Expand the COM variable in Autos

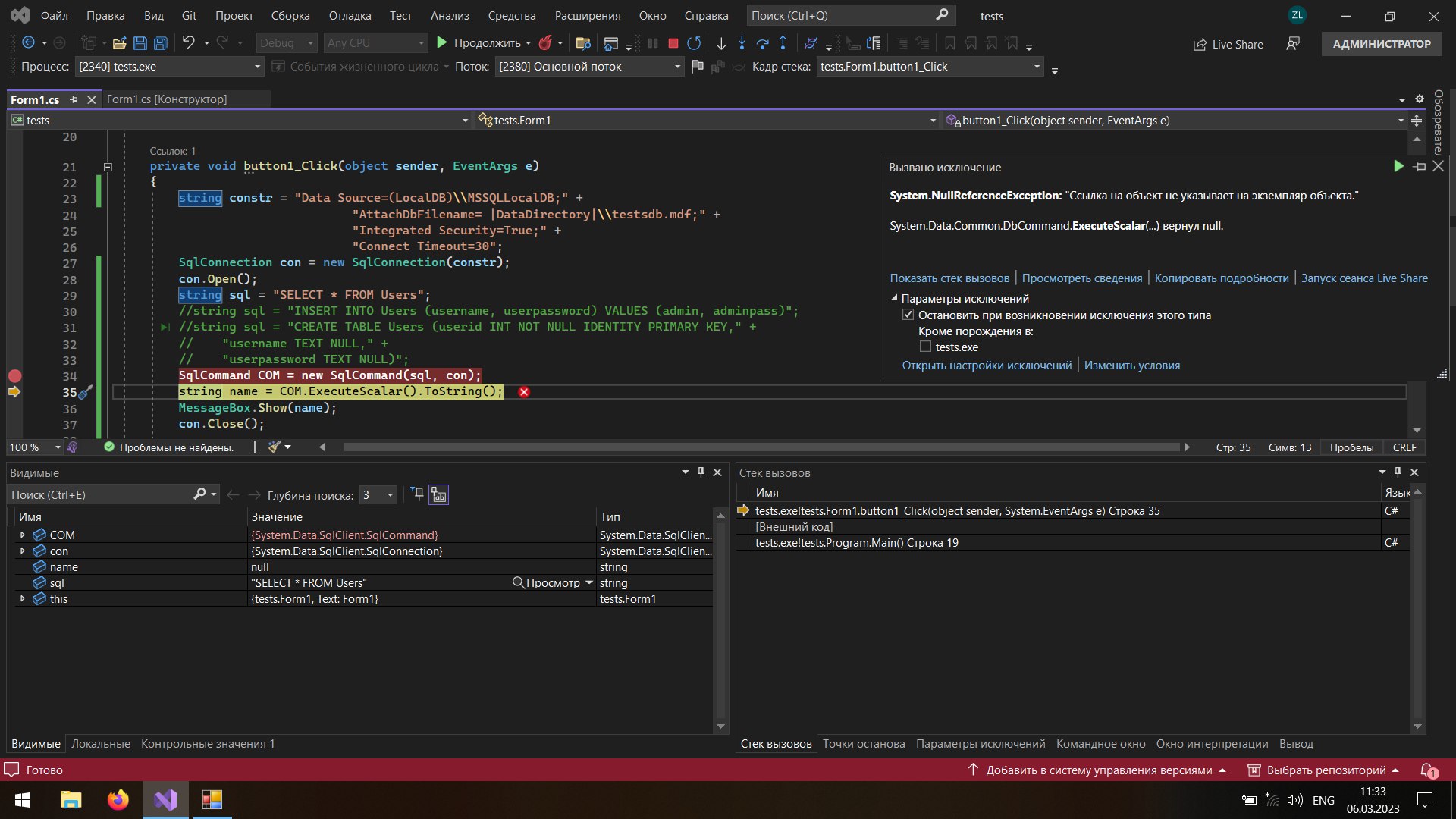22,535
